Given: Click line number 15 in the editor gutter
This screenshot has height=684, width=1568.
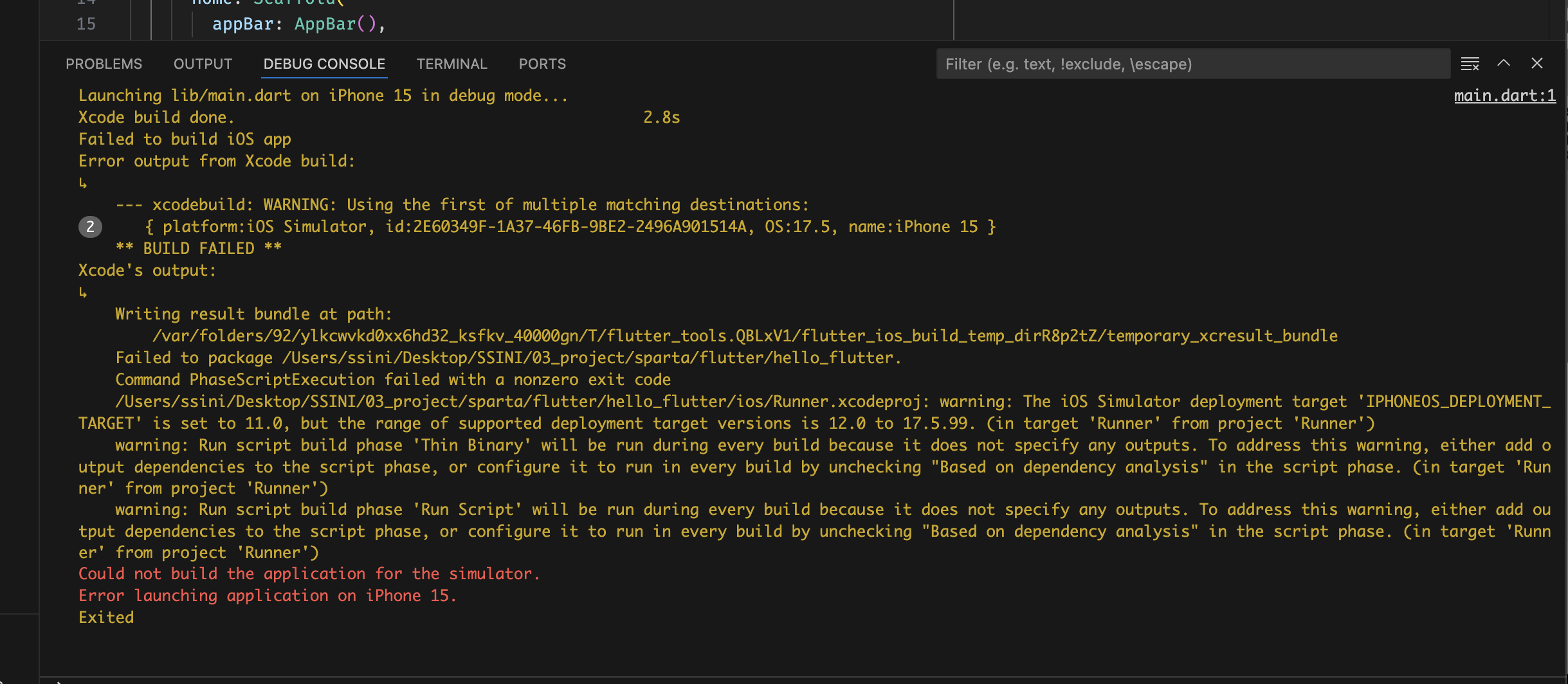Looking at the screenshot, I should [x=86, y=24].
